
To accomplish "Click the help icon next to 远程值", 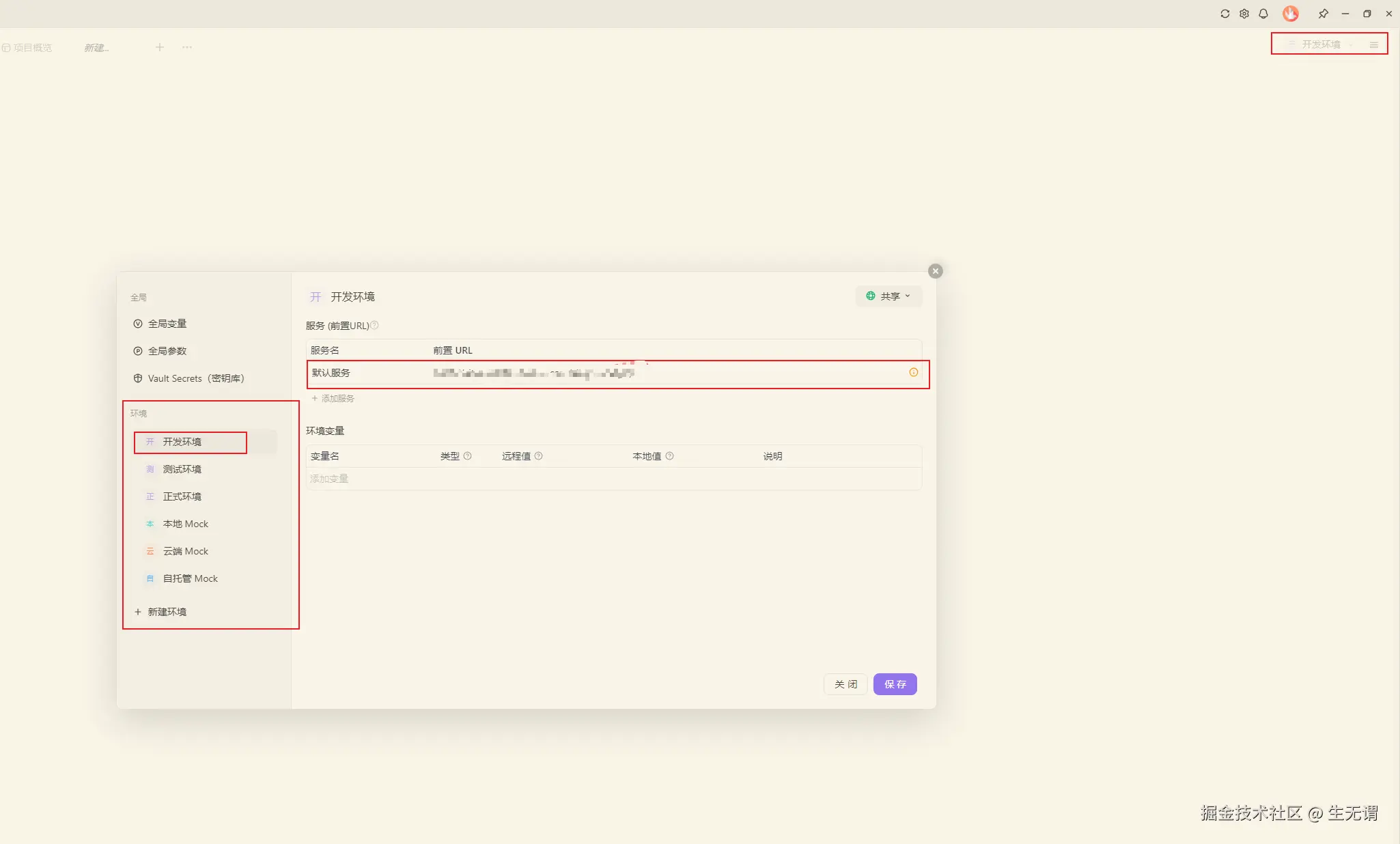I will pyautogui.click(x=539, y=456).
